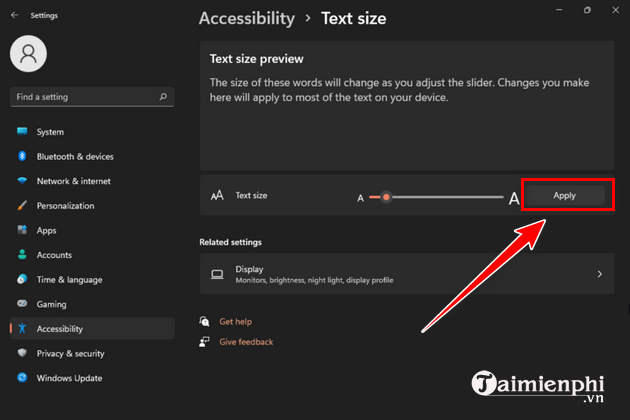Click the Gaming controller icon

pyautogui.click(x=21, y=304)
